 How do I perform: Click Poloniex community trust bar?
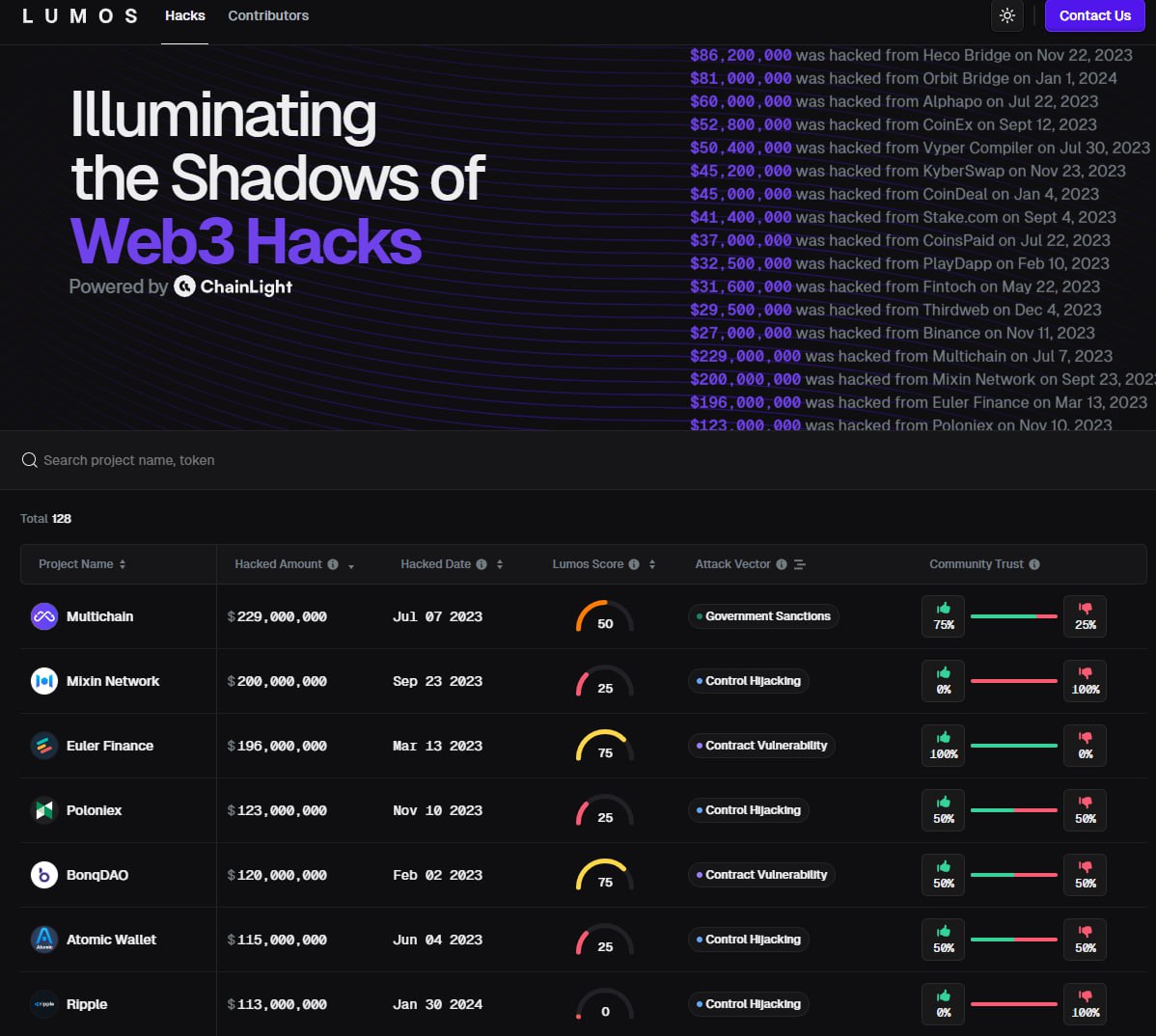[x=1014, y=810]
